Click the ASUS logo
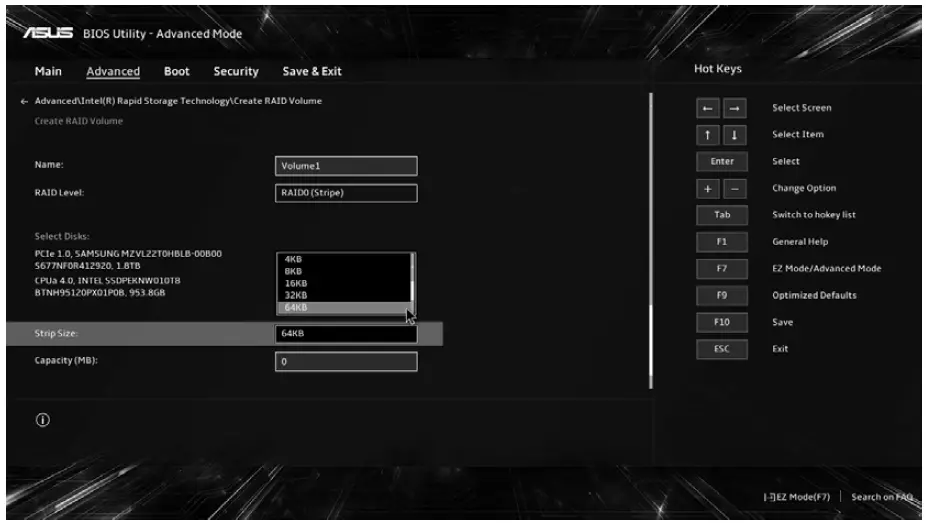The height and width of the screenshot is (523, 926). 48,33
